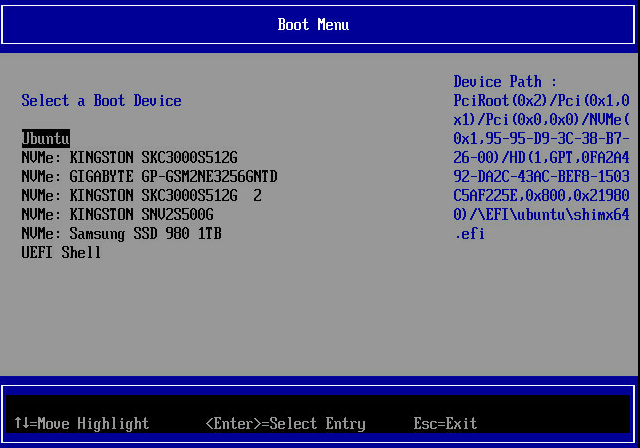Image resolution: width=640 pixels, height=448 pixels.
Task: Select NVMe KINGSTON SNV2S500G boot device
Action: (x=117, y=215)
